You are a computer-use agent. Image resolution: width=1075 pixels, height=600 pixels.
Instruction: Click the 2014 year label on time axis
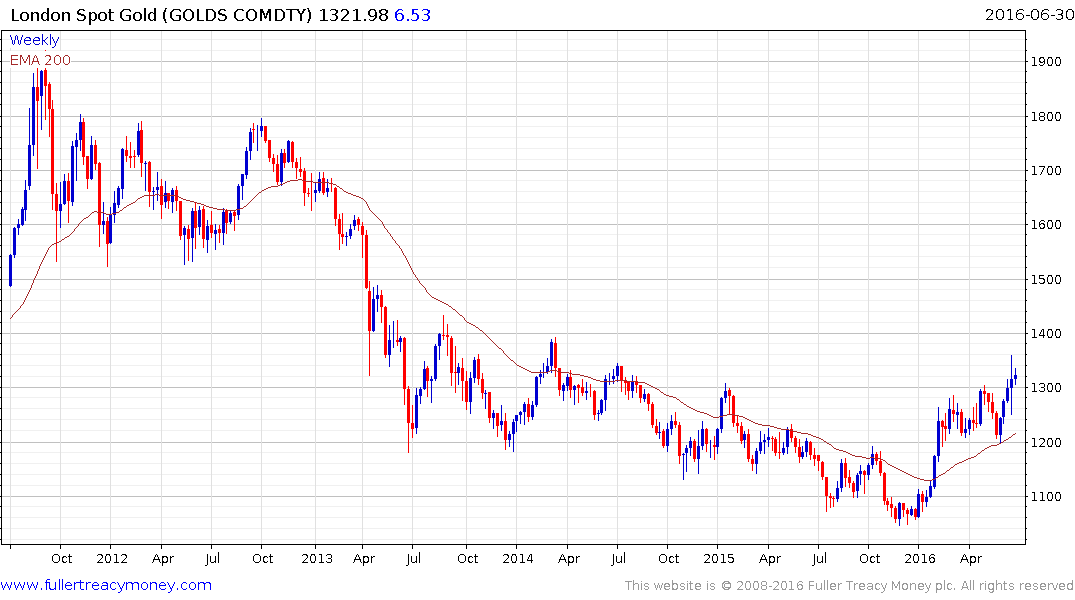[x=518, y=559]
